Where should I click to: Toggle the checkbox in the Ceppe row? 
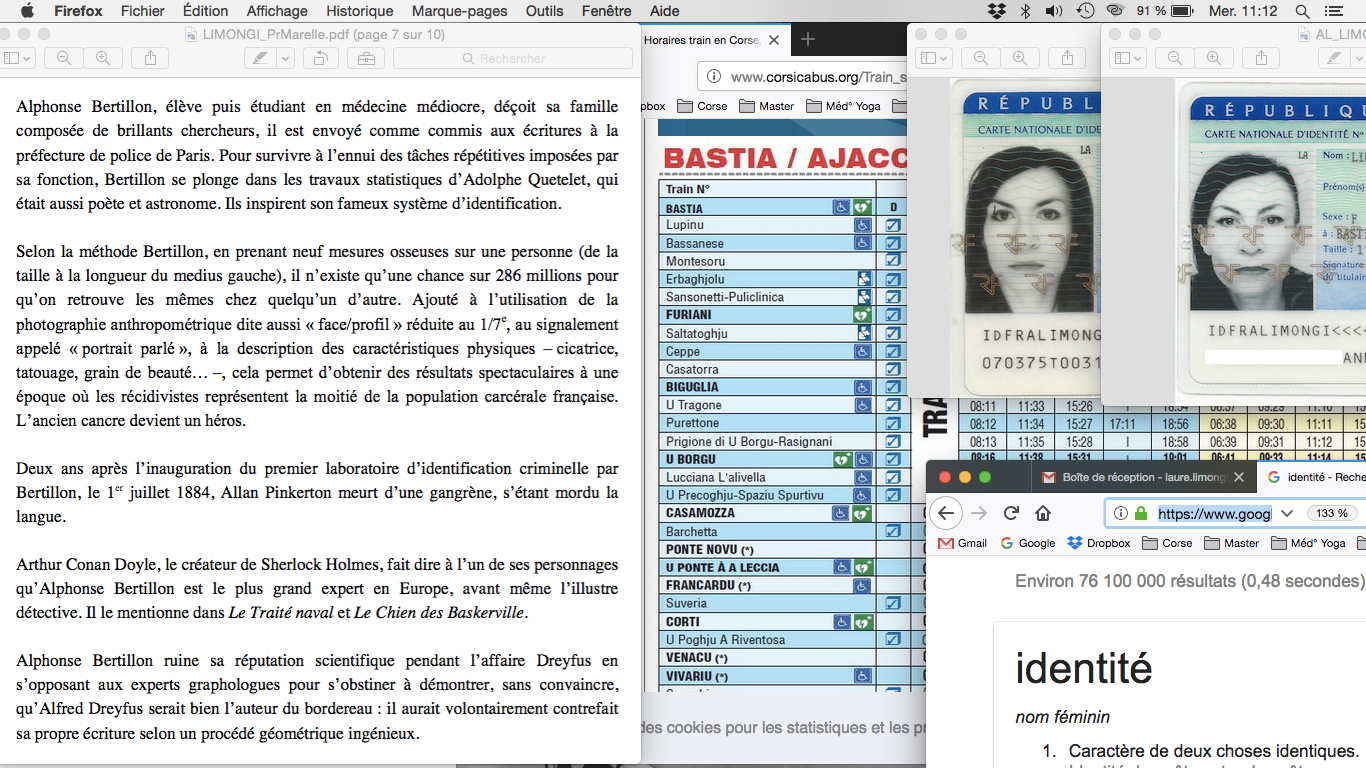[893, 352]
